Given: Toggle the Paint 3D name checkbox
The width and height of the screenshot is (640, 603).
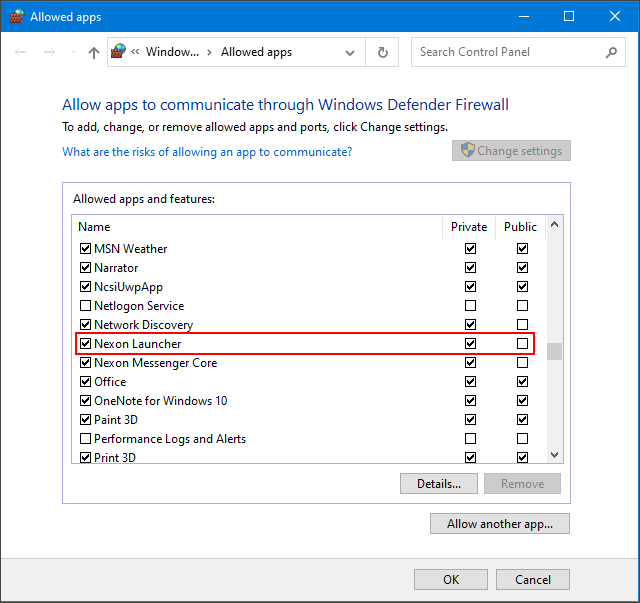Looking at the screenshot, I should [x=85, y=420].
